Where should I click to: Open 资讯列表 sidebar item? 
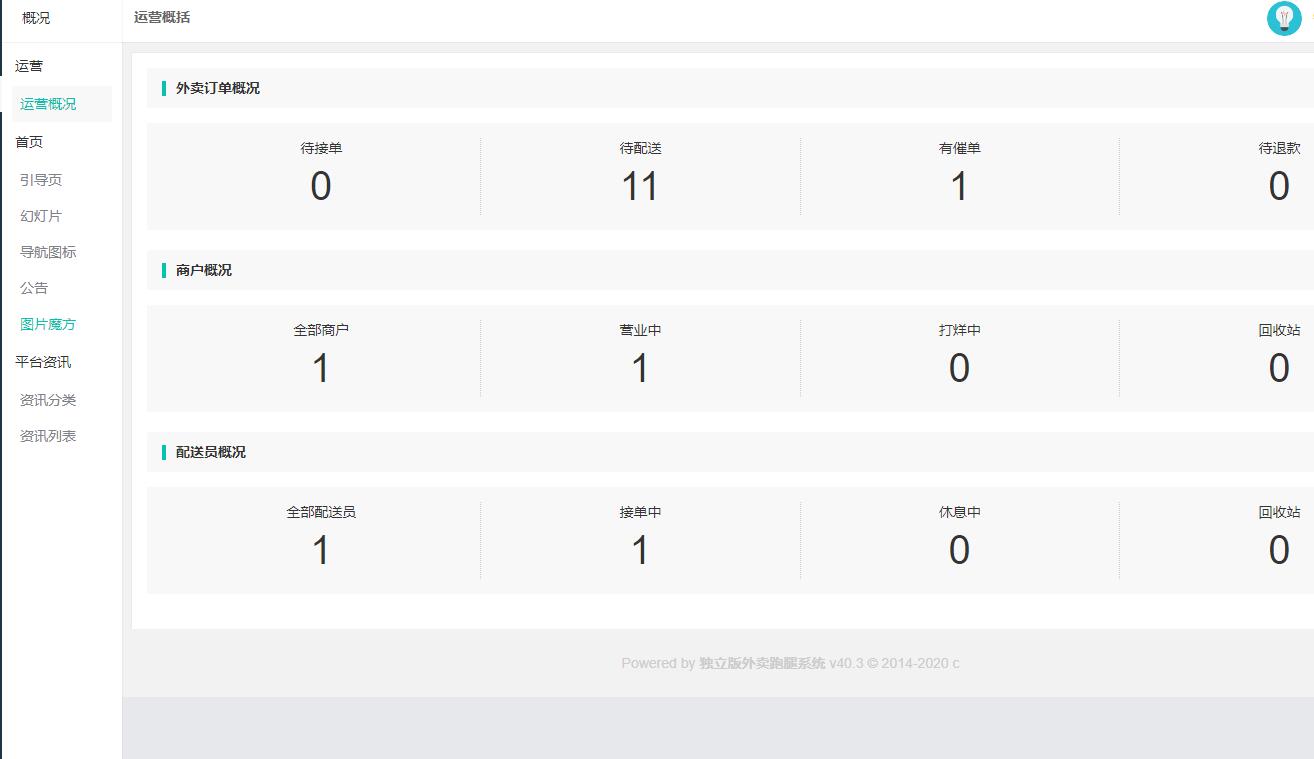coord(48,436)
